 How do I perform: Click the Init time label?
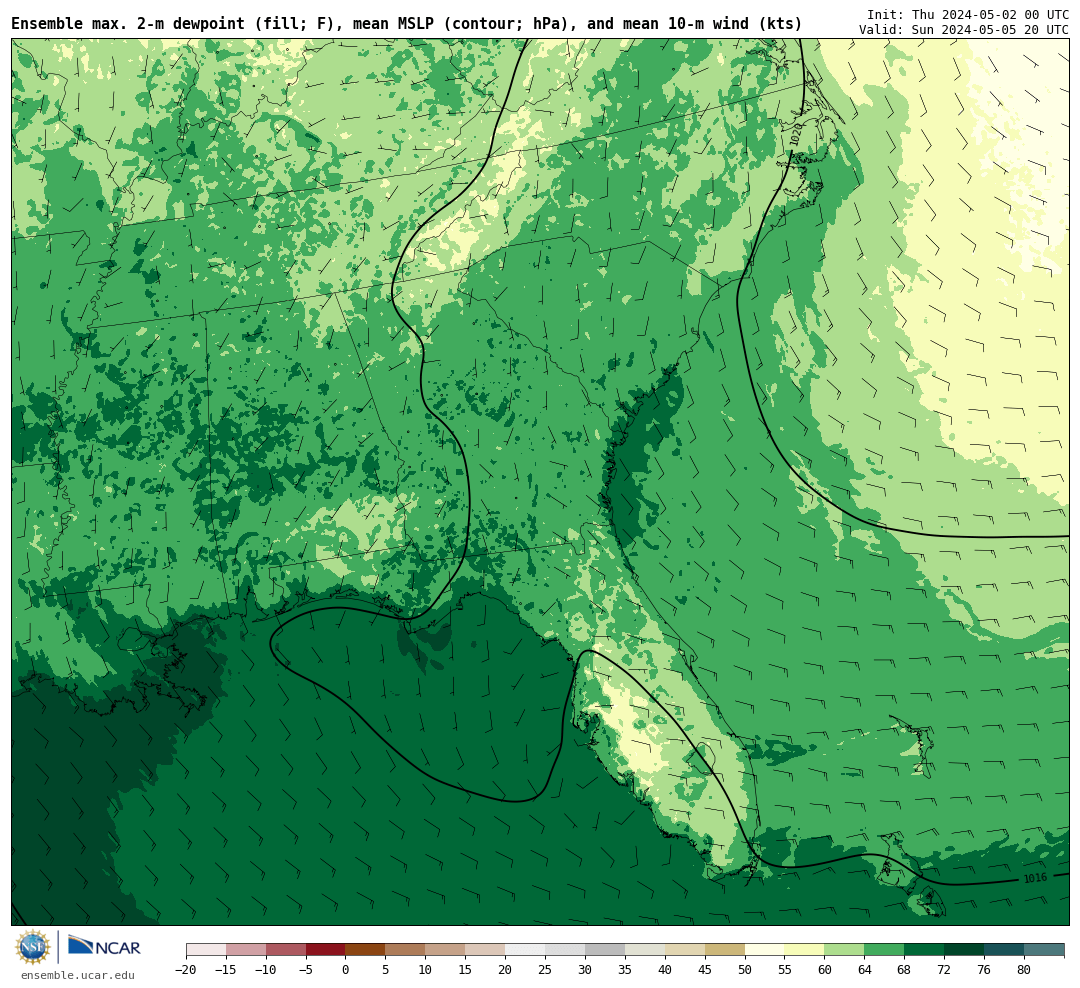pyautogui.click(x=968, y=14)
